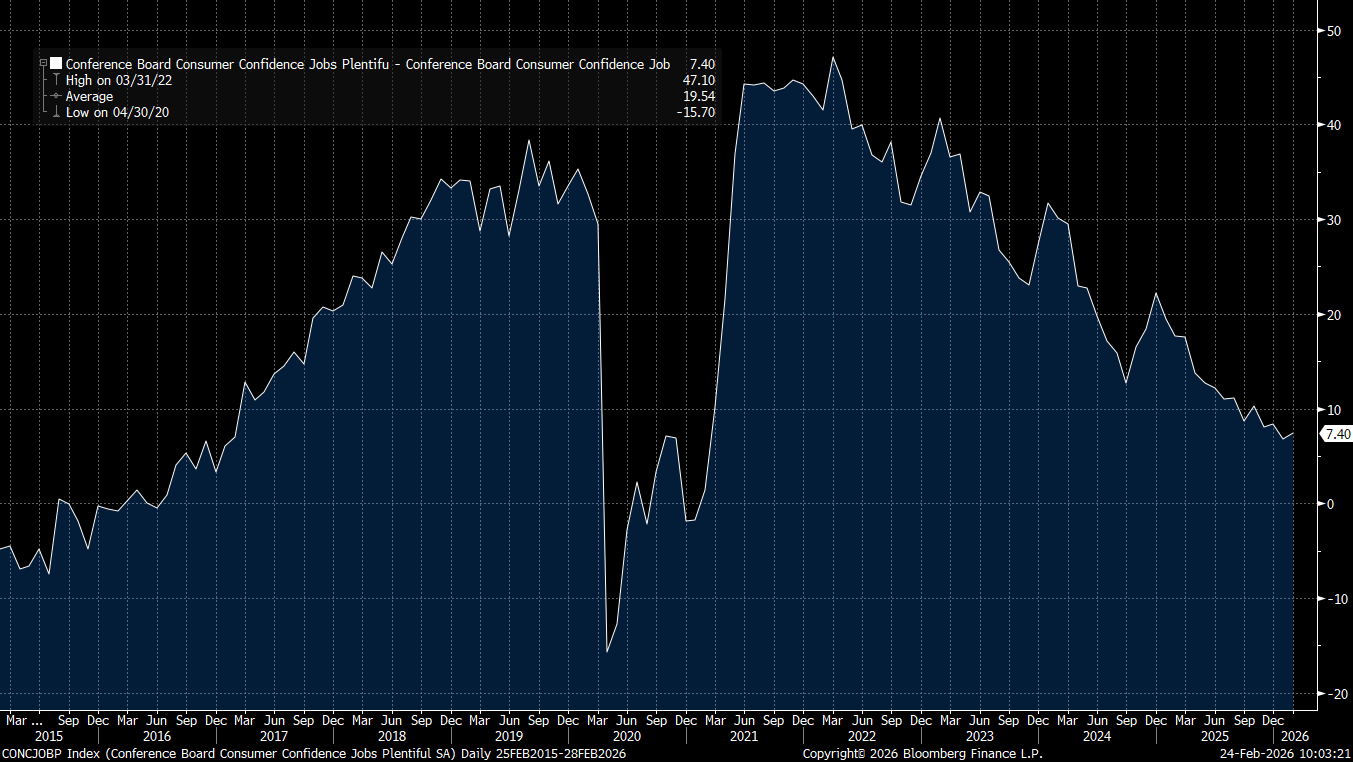Click the white series color swatch in legend
1353x762 pixels.
pyautogui.click(x=56, y=63)
